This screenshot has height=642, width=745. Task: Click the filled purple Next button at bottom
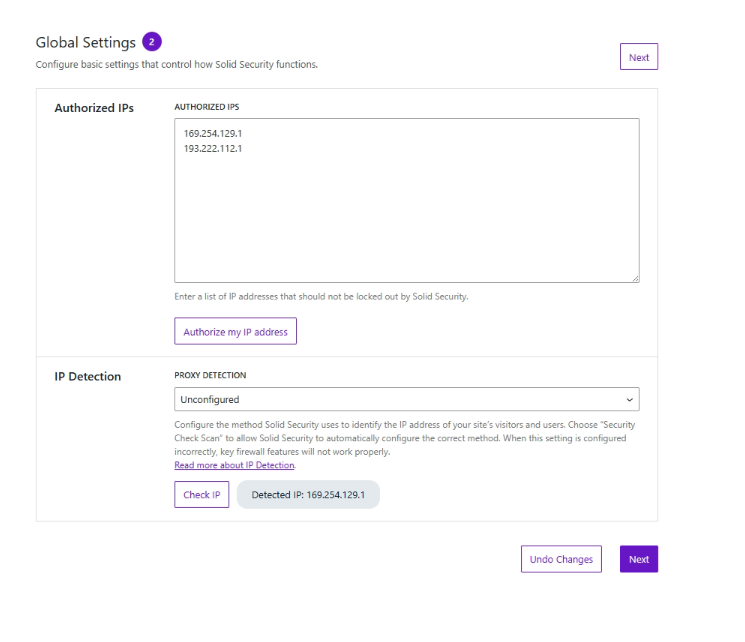tap(639, 559)
